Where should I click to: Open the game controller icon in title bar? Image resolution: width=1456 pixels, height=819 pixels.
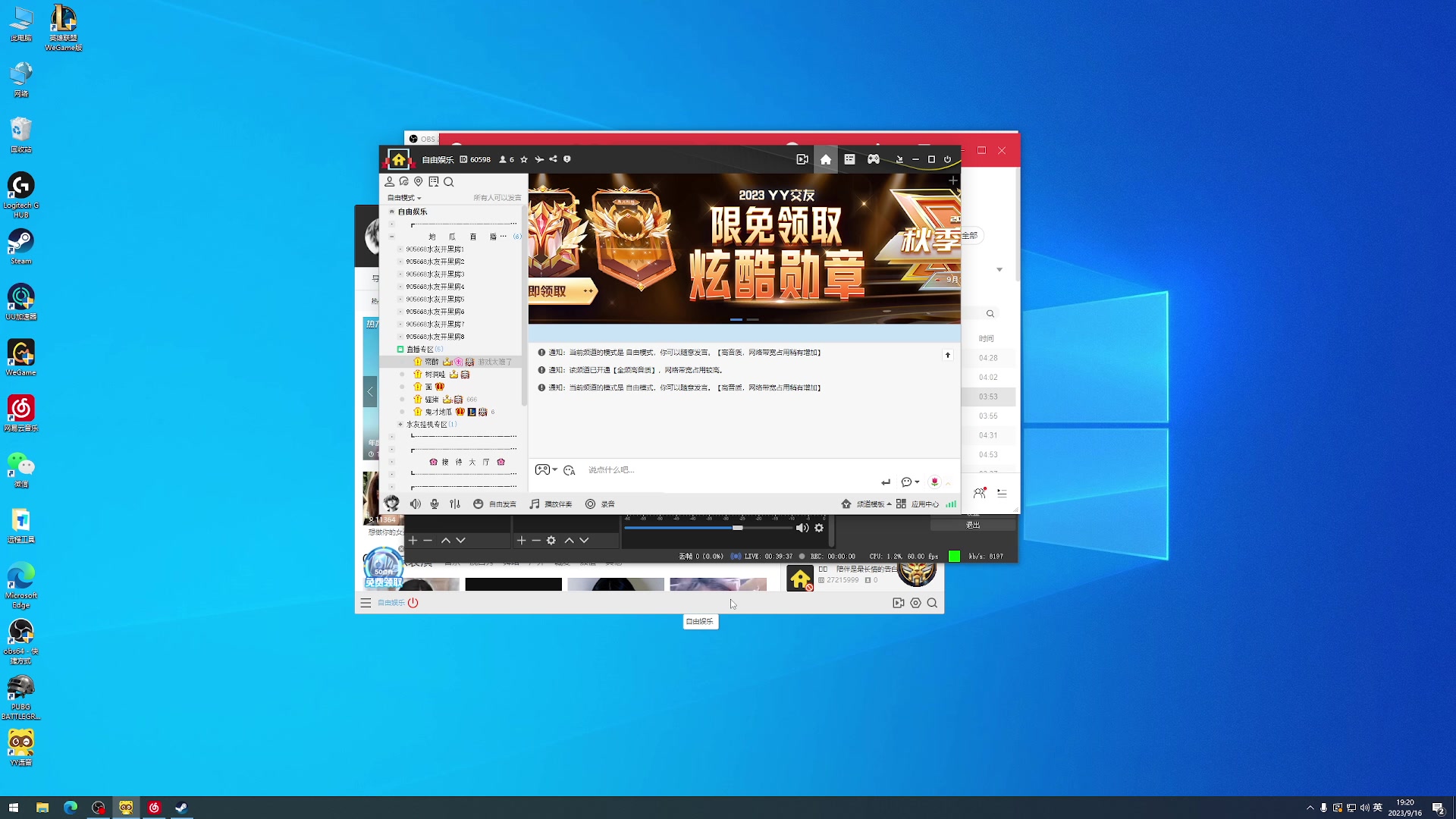click(874, 159)
